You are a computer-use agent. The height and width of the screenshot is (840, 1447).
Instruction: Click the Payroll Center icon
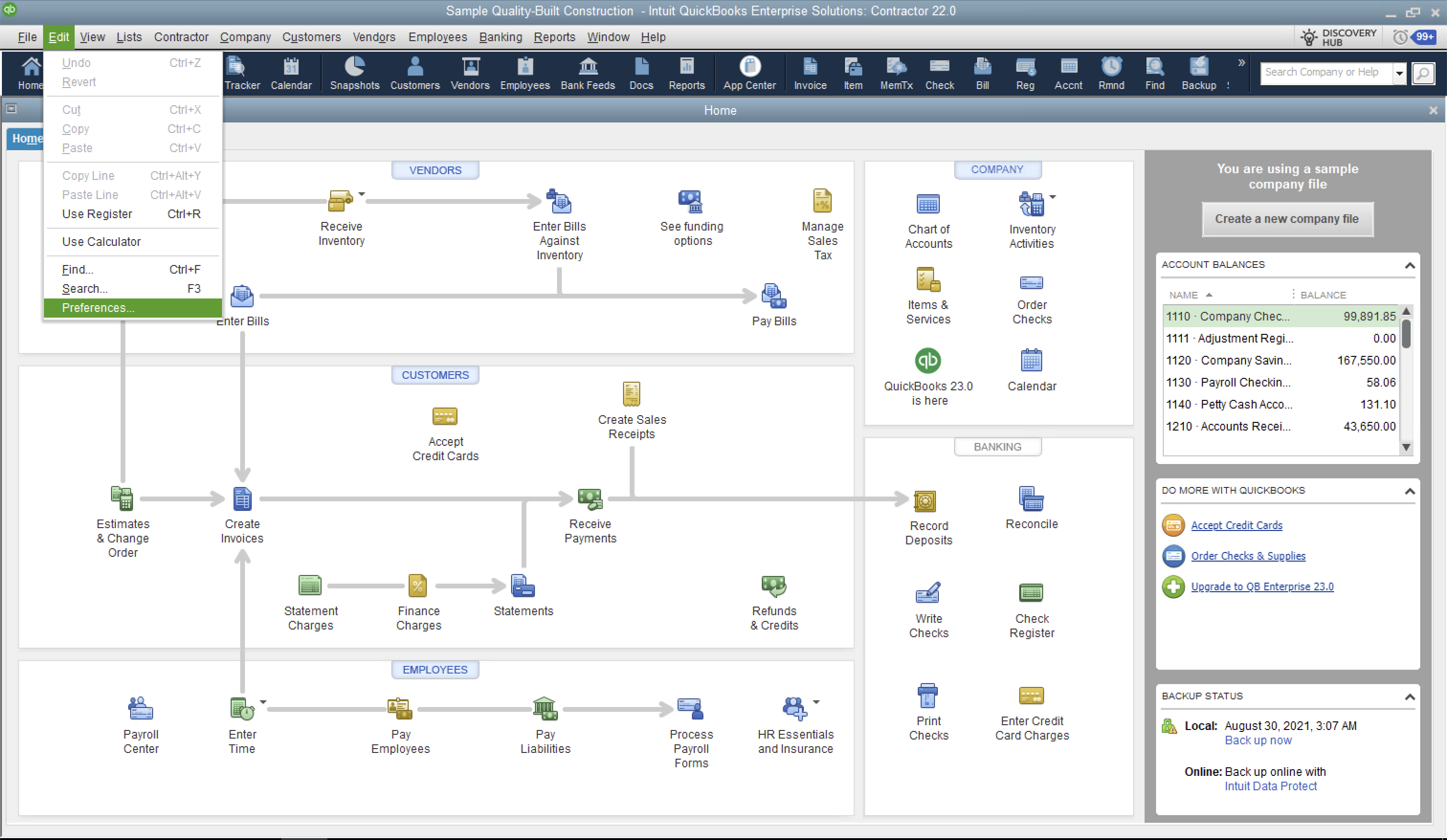click(141, 709)
